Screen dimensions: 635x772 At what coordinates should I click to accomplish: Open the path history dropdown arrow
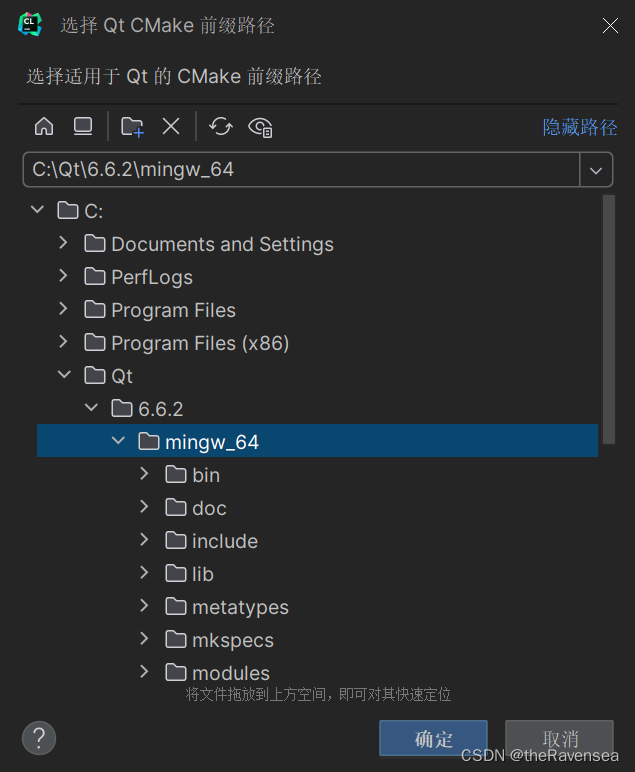tap(596, 170)
